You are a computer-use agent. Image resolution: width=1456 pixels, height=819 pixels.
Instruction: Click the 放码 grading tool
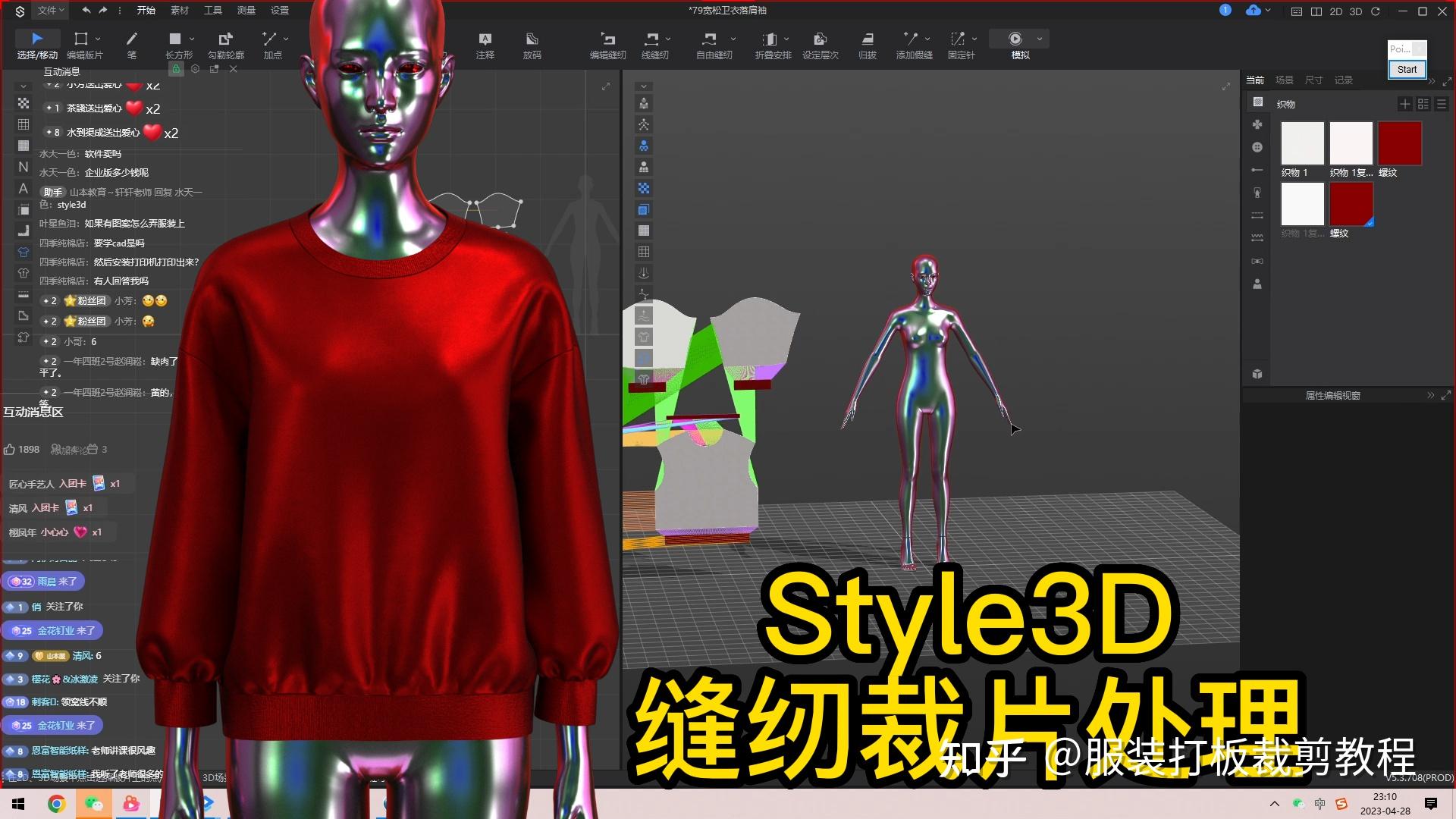coord(532,44)
